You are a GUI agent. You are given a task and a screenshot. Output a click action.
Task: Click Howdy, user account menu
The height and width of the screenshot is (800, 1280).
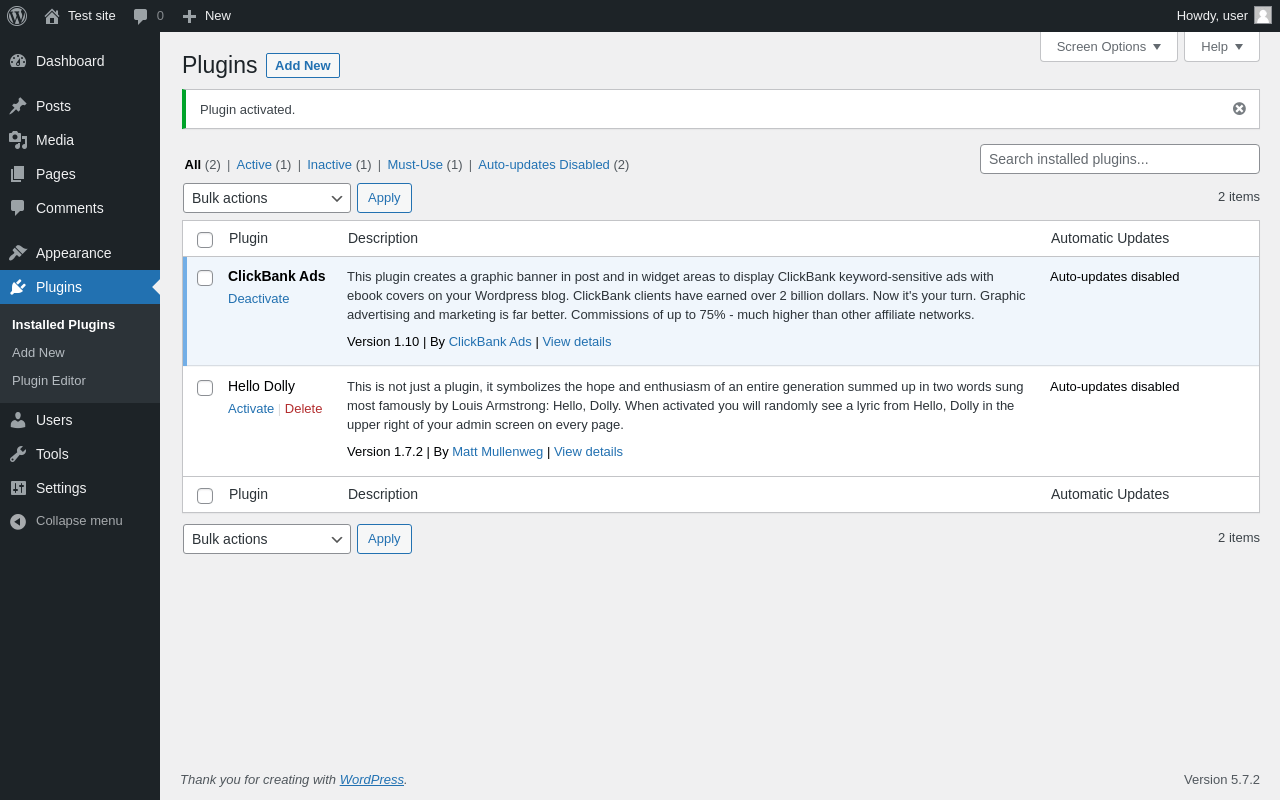pyautogui.click(x=1224, y=16)
